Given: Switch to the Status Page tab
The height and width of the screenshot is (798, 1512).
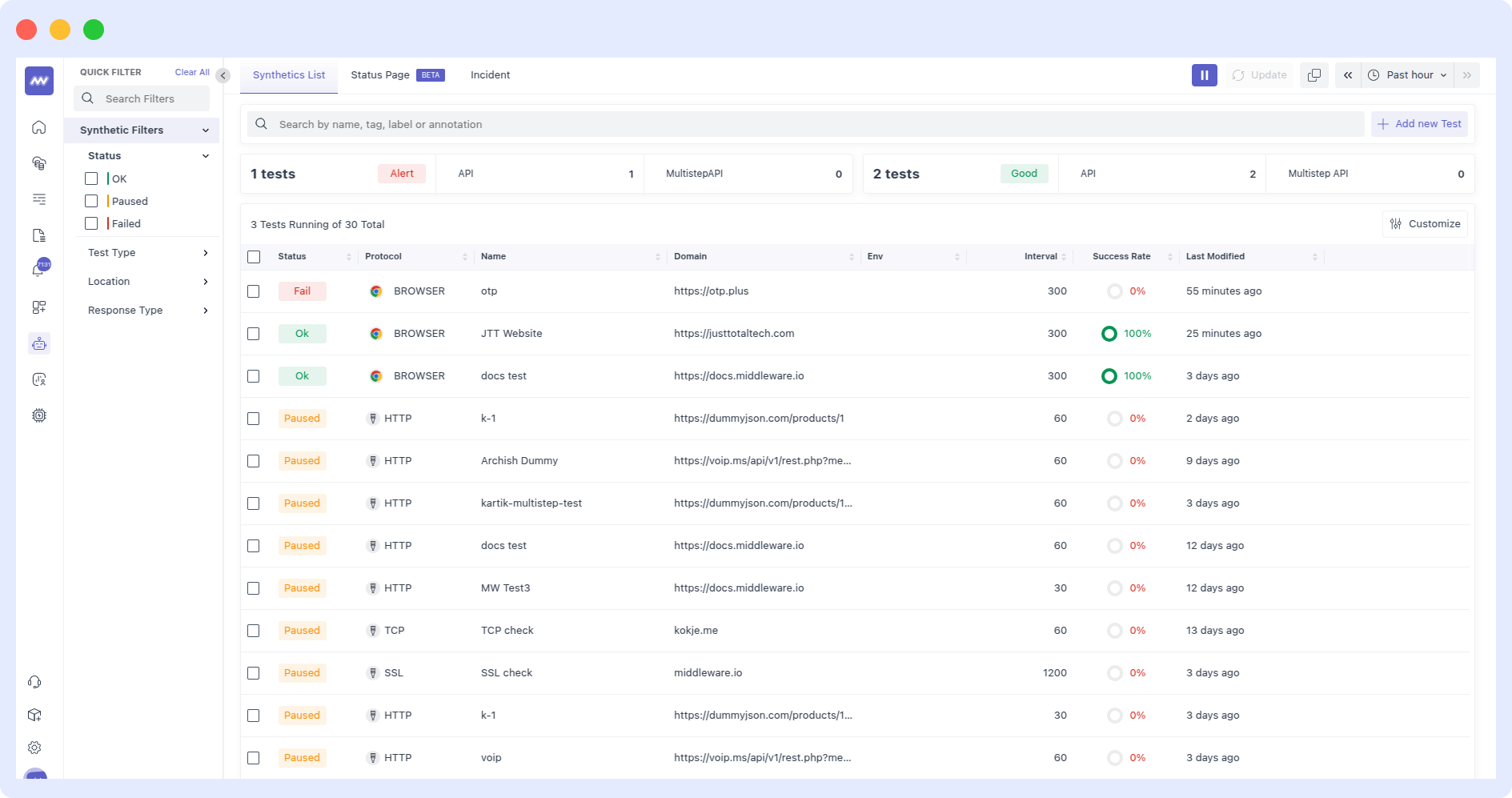Looking at the screenshot, I should click(380, 74).
